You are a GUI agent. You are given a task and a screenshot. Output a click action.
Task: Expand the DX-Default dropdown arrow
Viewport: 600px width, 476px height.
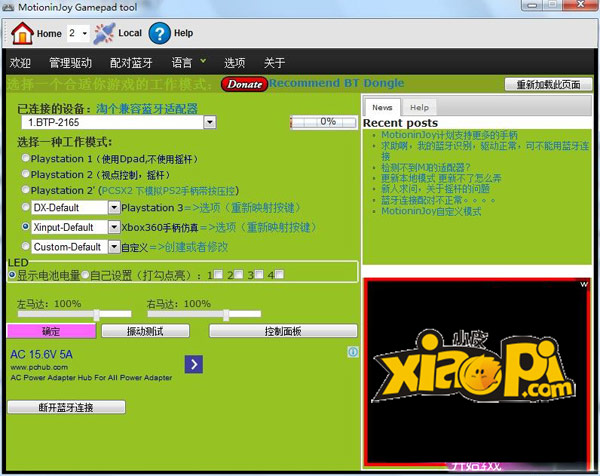coord(114,208)
